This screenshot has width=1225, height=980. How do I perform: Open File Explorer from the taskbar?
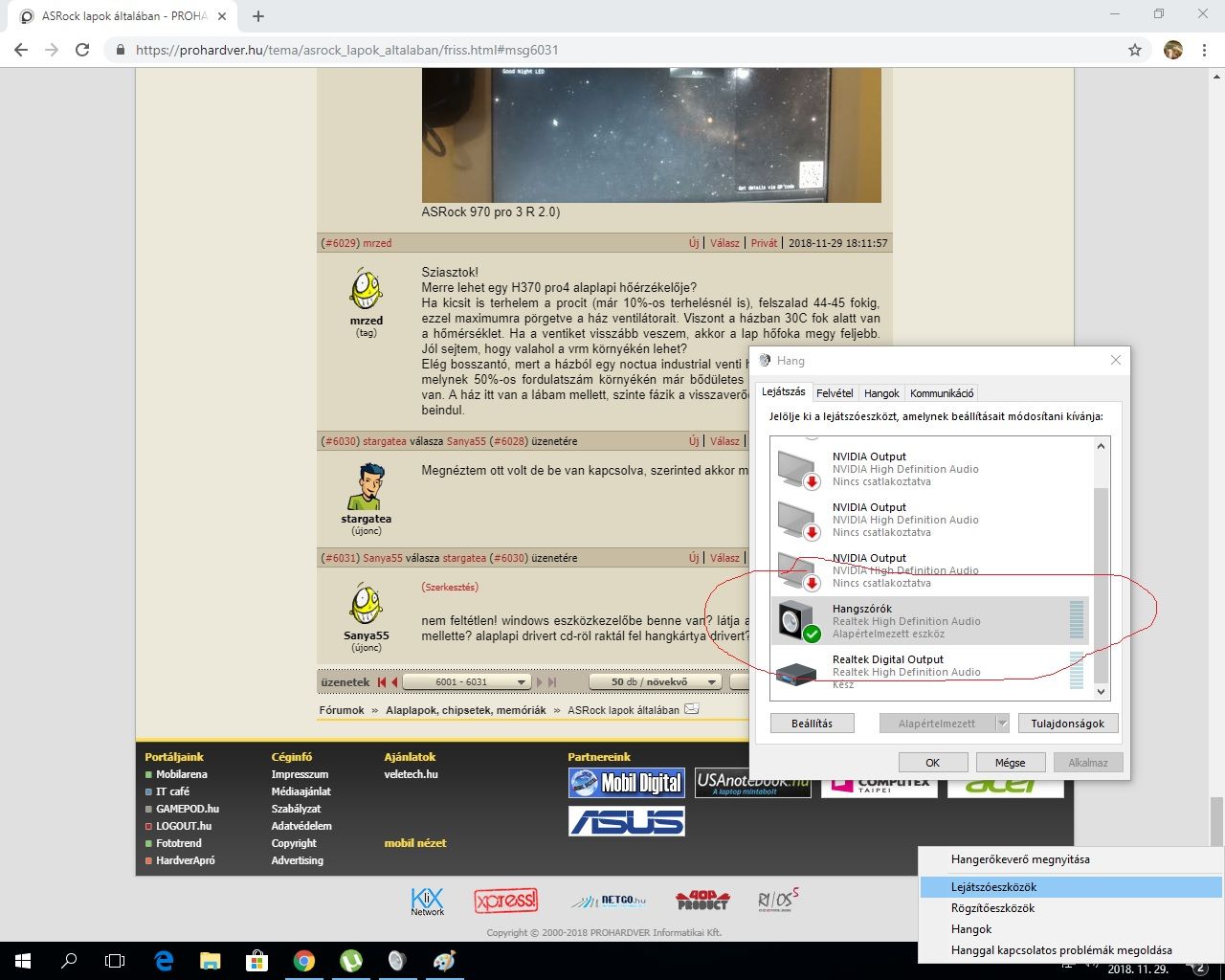[210, 961]
